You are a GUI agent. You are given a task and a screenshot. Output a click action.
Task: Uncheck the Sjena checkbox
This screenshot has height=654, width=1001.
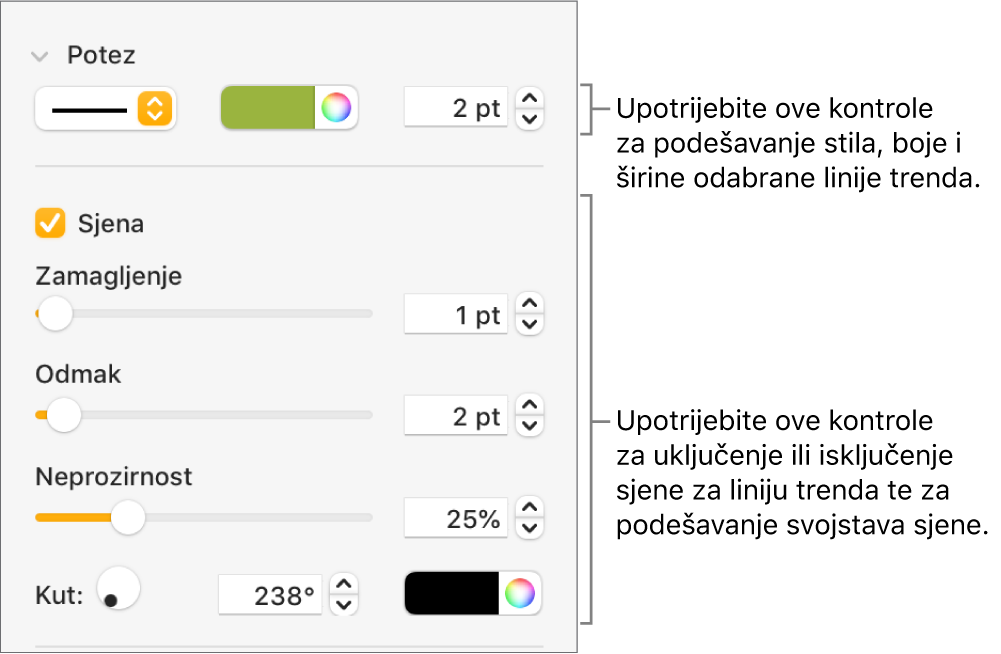point(49,223)
